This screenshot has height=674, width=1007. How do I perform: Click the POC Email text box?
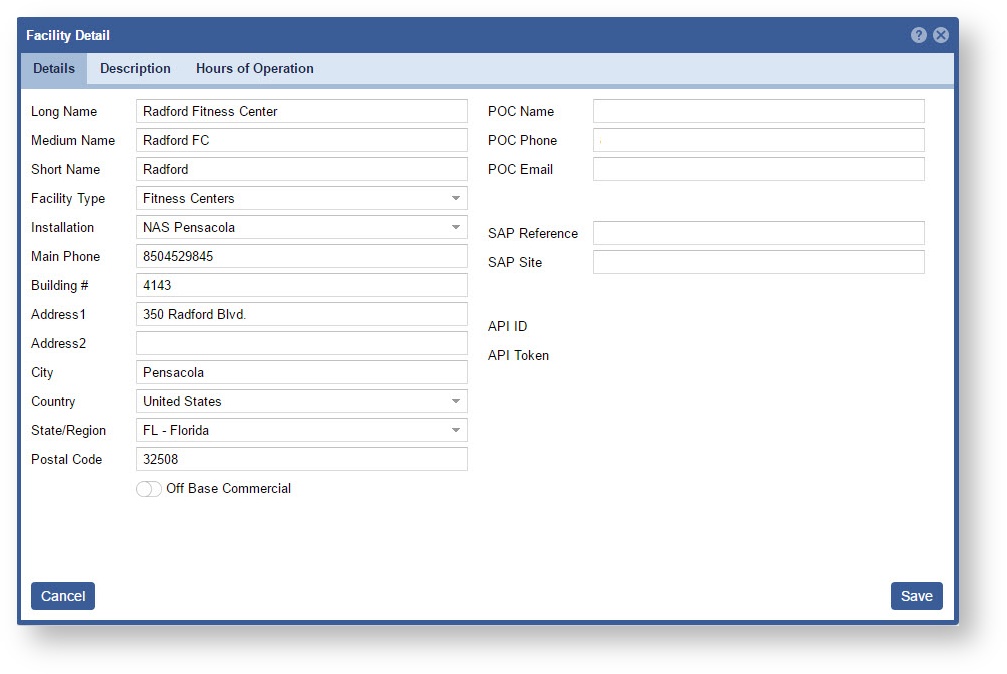tap(758, 169)
